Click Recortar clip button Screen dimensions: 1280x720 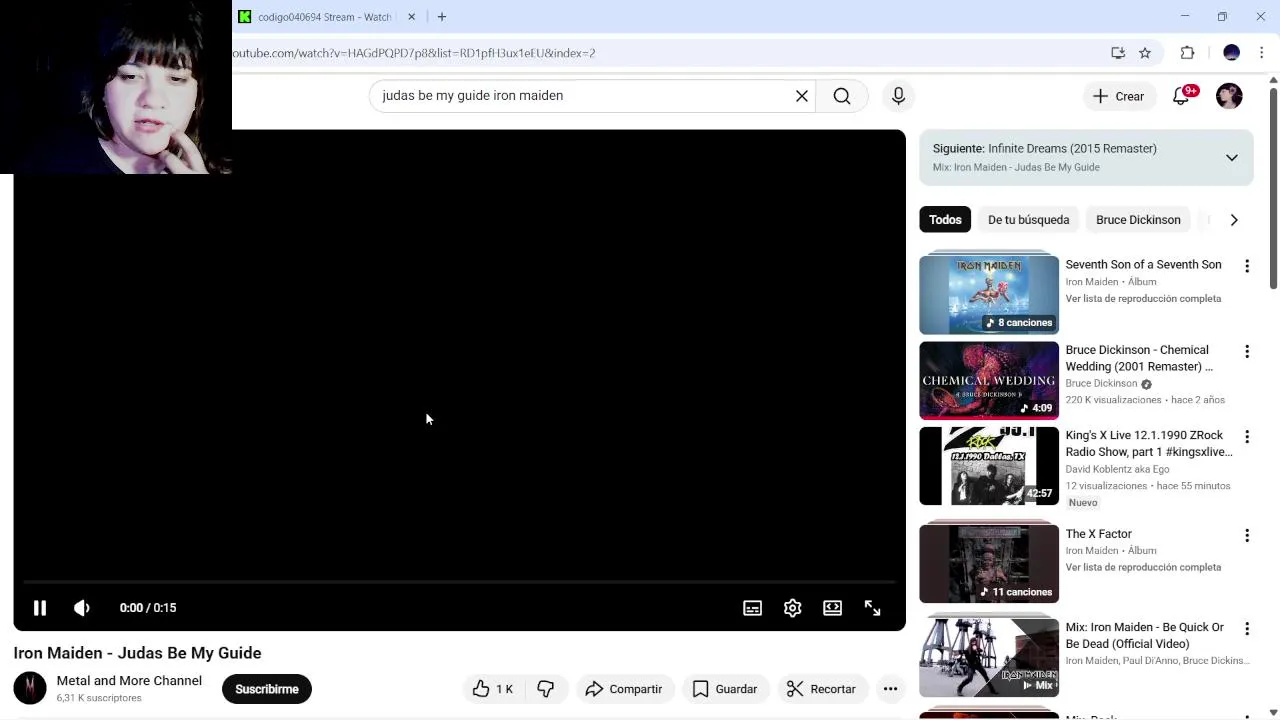[821, 689]
